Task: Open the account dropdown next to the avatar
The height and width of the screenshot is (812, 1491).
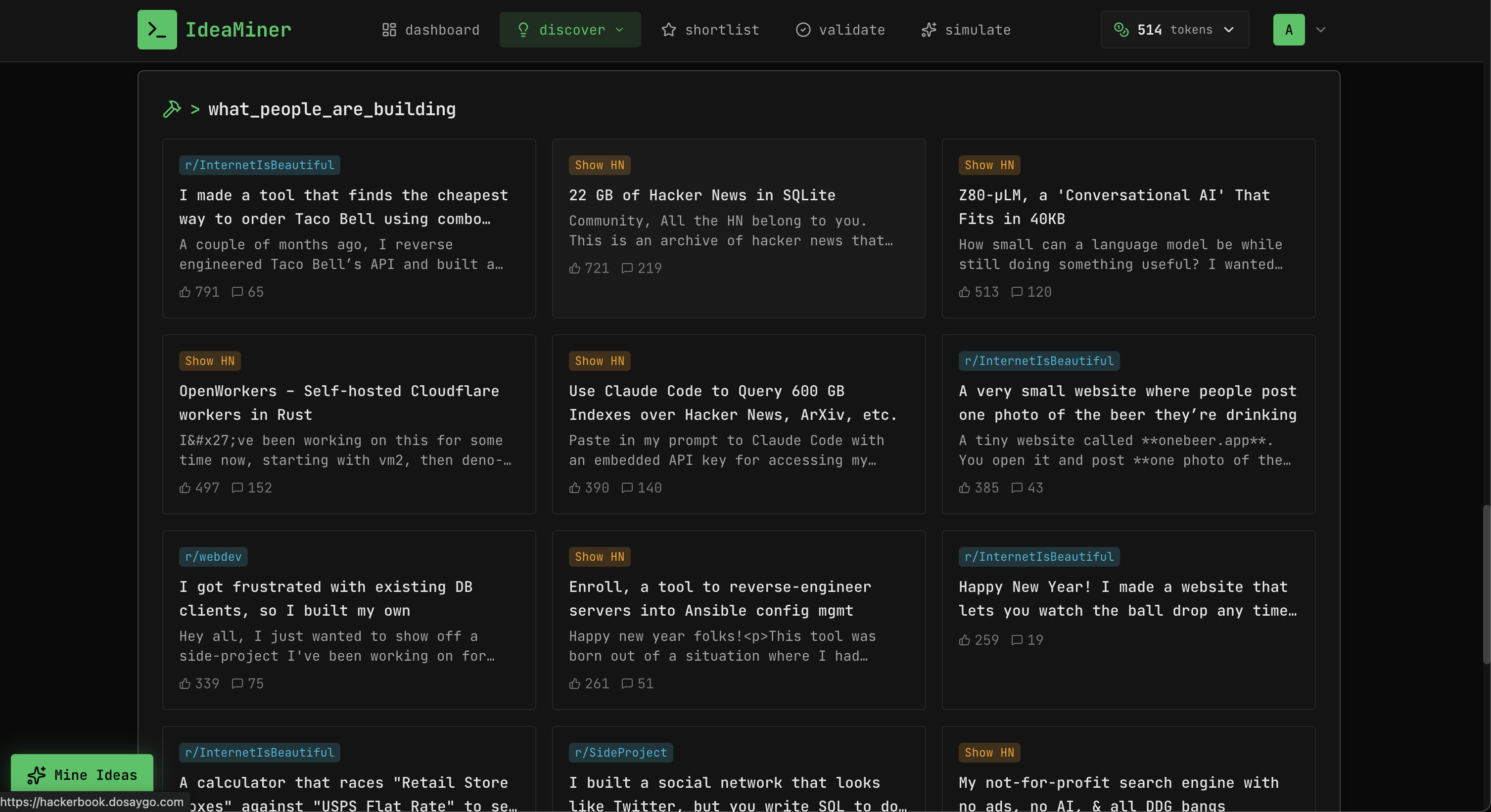Action: tap(1321, 30)
